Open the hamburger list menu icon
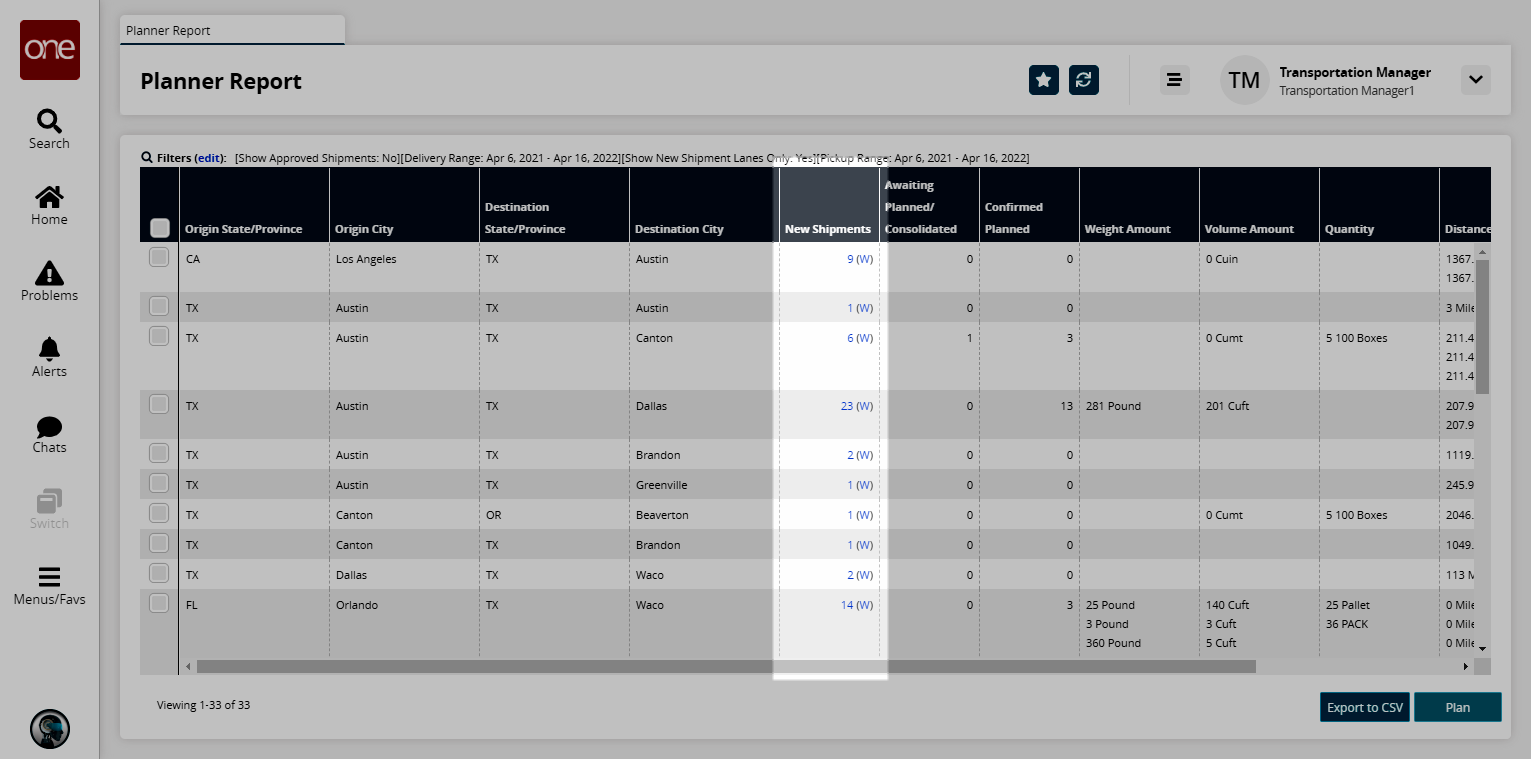 point(1174,80)
